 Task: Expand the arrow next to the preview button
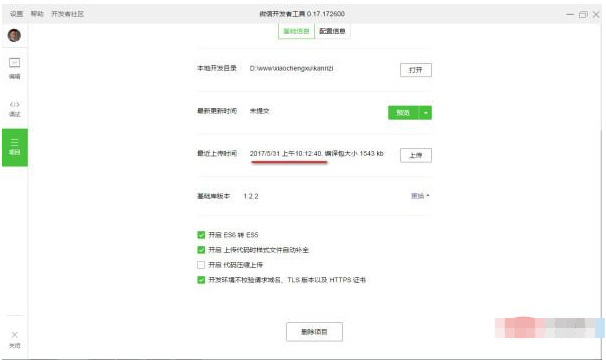coord(426,112)
